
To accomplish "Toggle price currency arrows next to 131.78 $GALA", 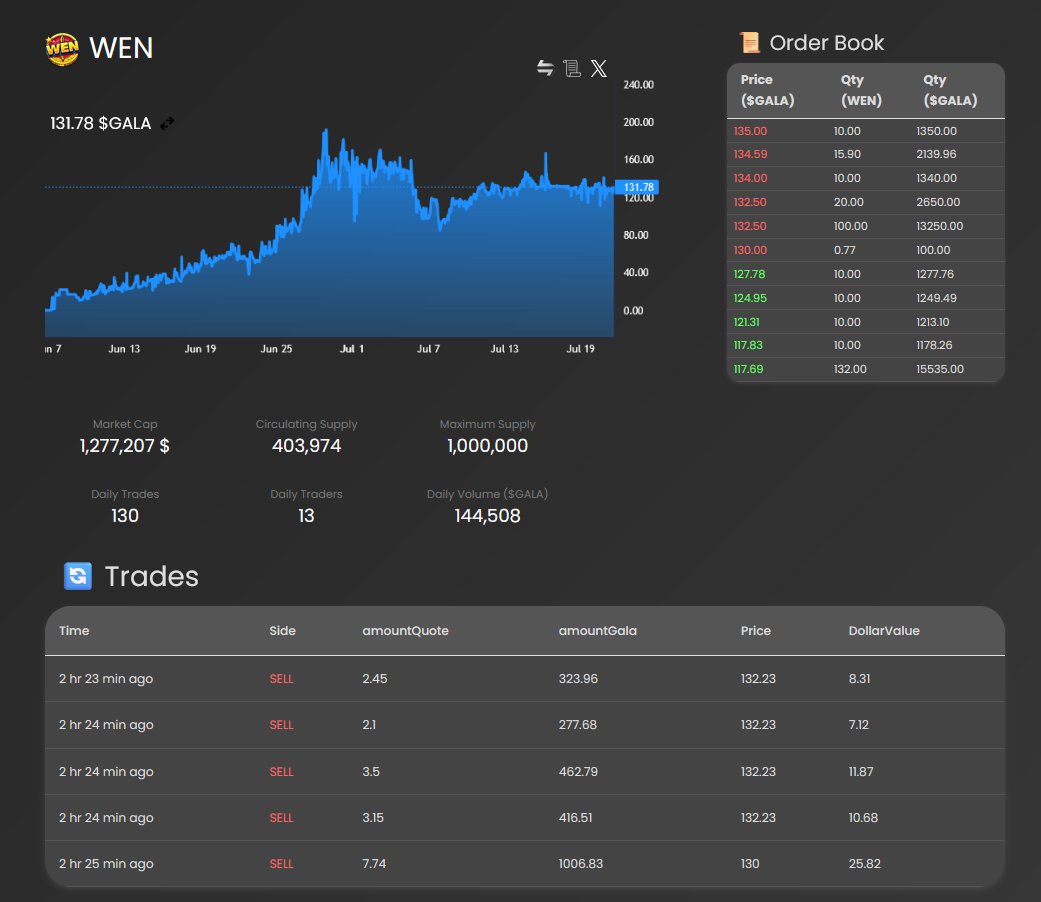I will tap(167, 123).
